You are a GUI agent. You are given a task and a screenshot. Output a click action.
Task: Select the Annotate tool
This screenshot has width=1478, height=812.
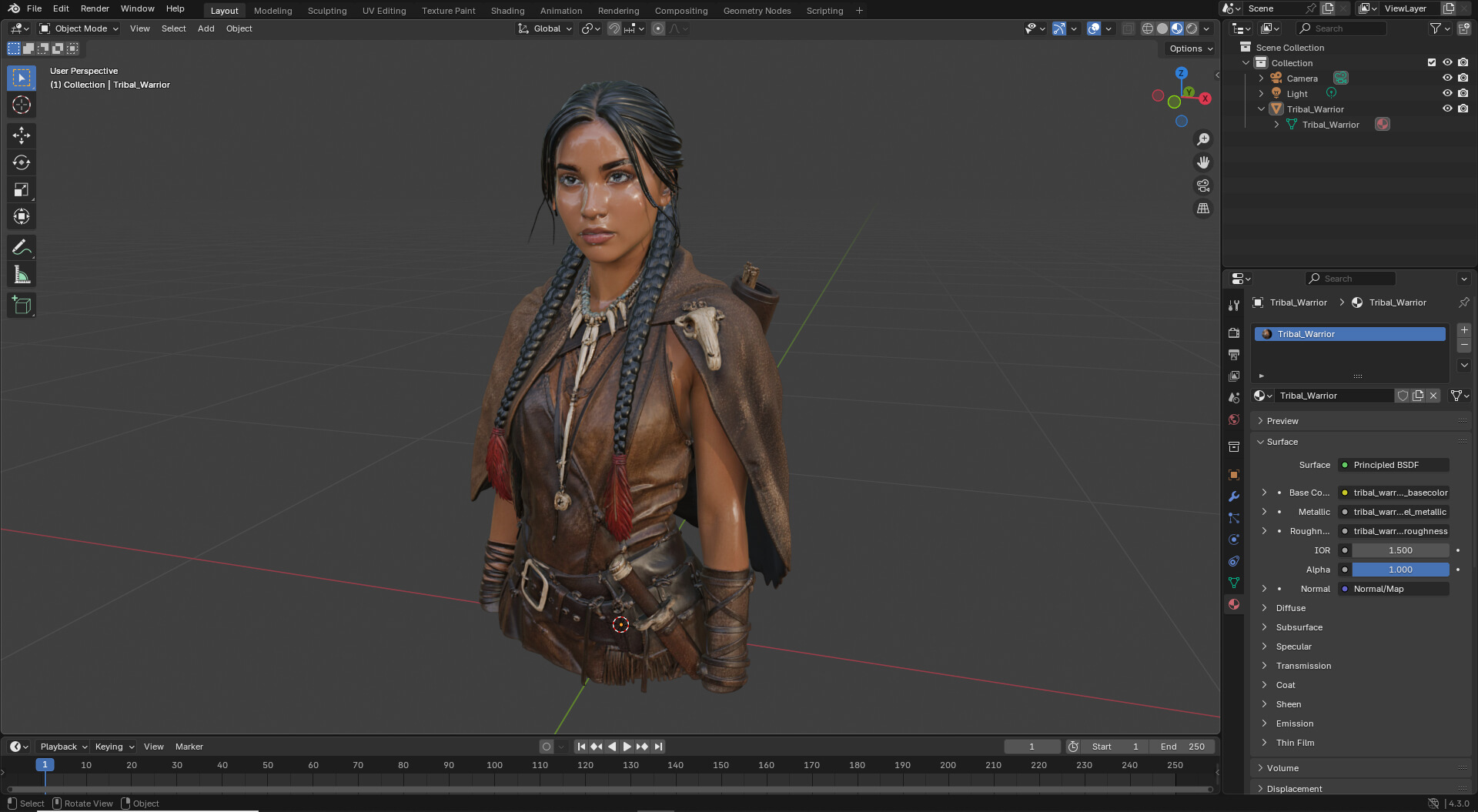pos(22,247)
